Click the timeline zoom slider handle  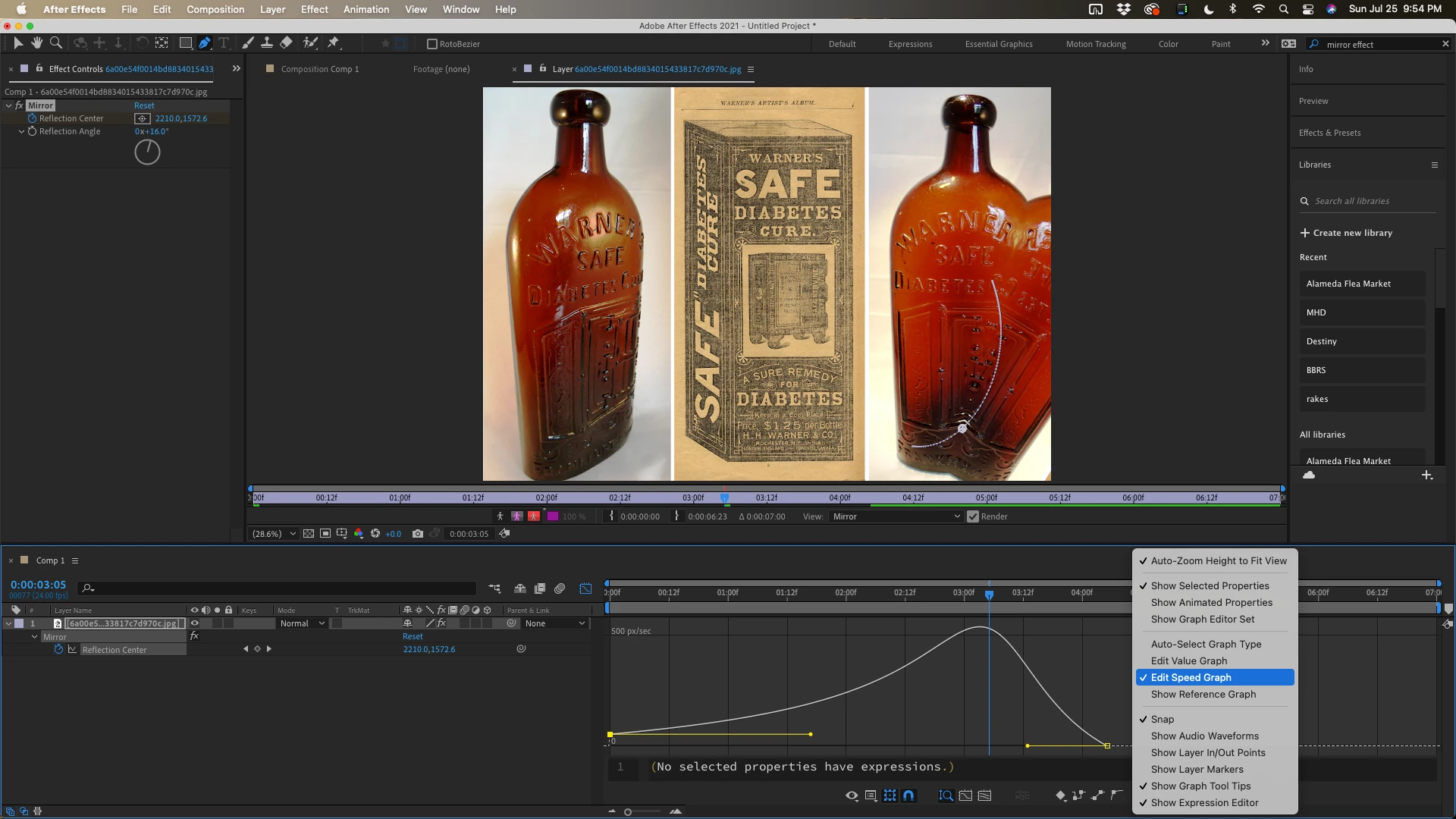pos(628,812)
